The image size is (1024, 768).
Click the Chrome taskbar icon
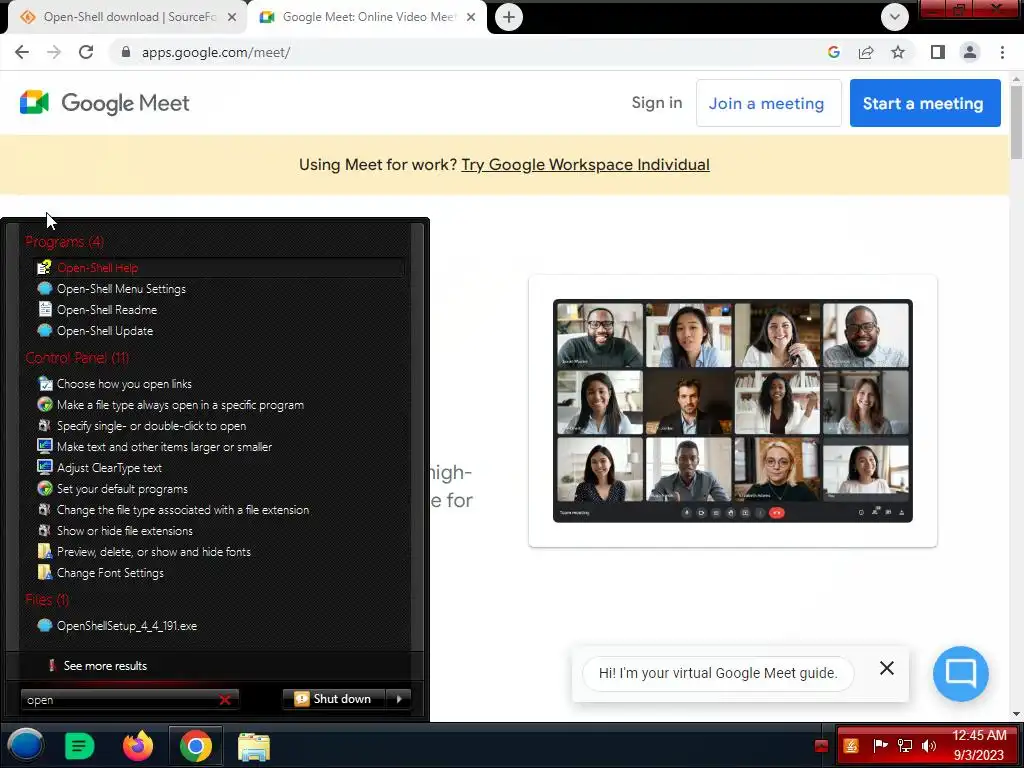(195, 746)
